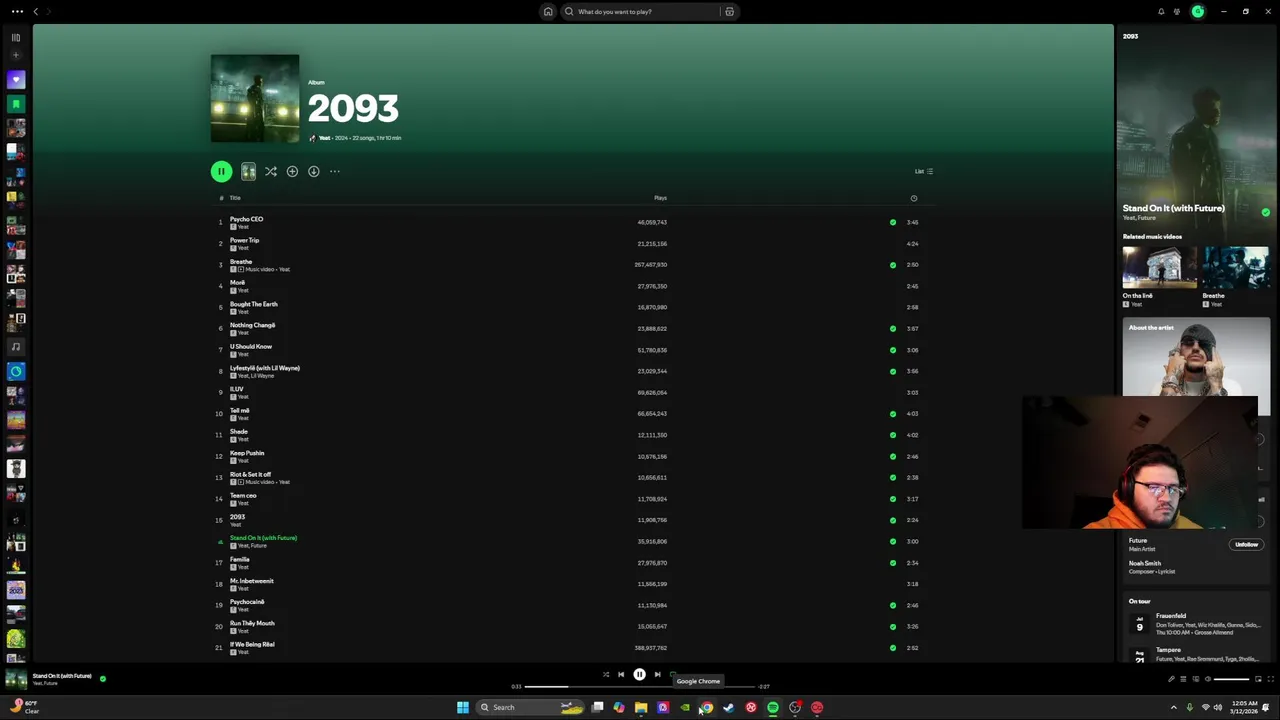This screenshot has width=1280, height=720.
Task: Select the Team ceo track
Action: pyautogui.click(x=243, y=495)
